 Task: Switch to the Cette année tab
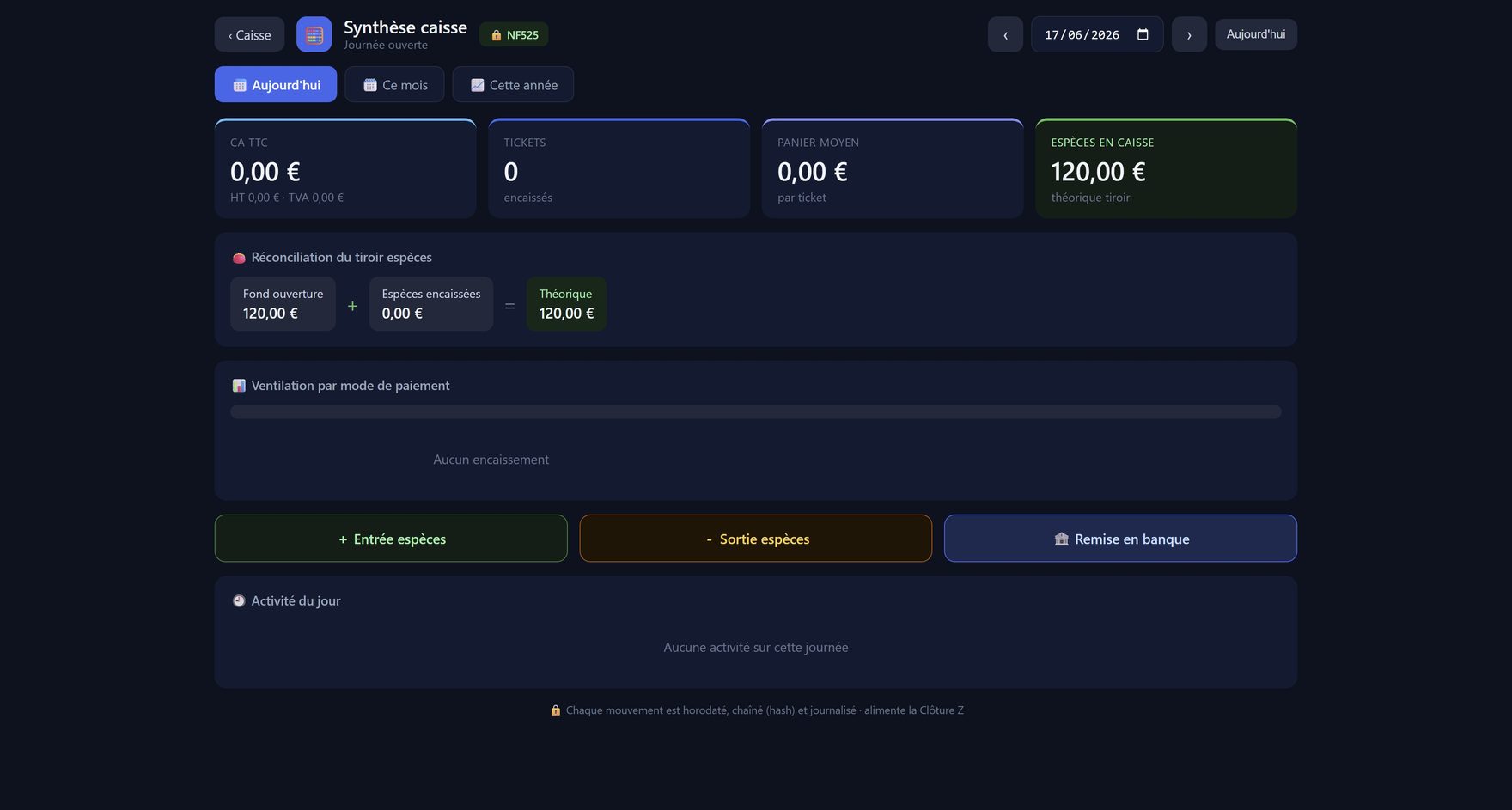coord(513,84)
